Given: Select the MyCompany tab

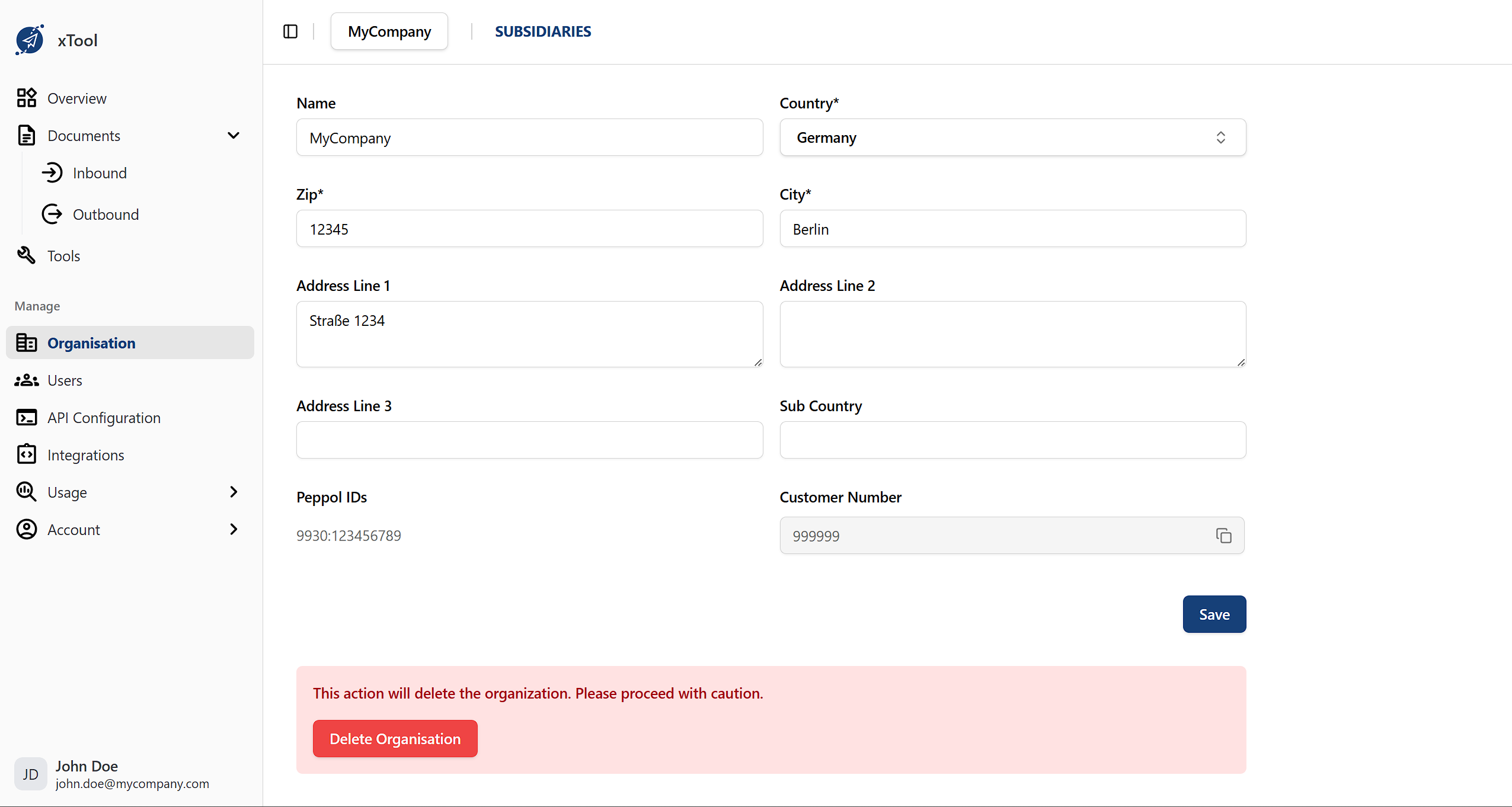Looking at the screenshot, I should 389,31.
